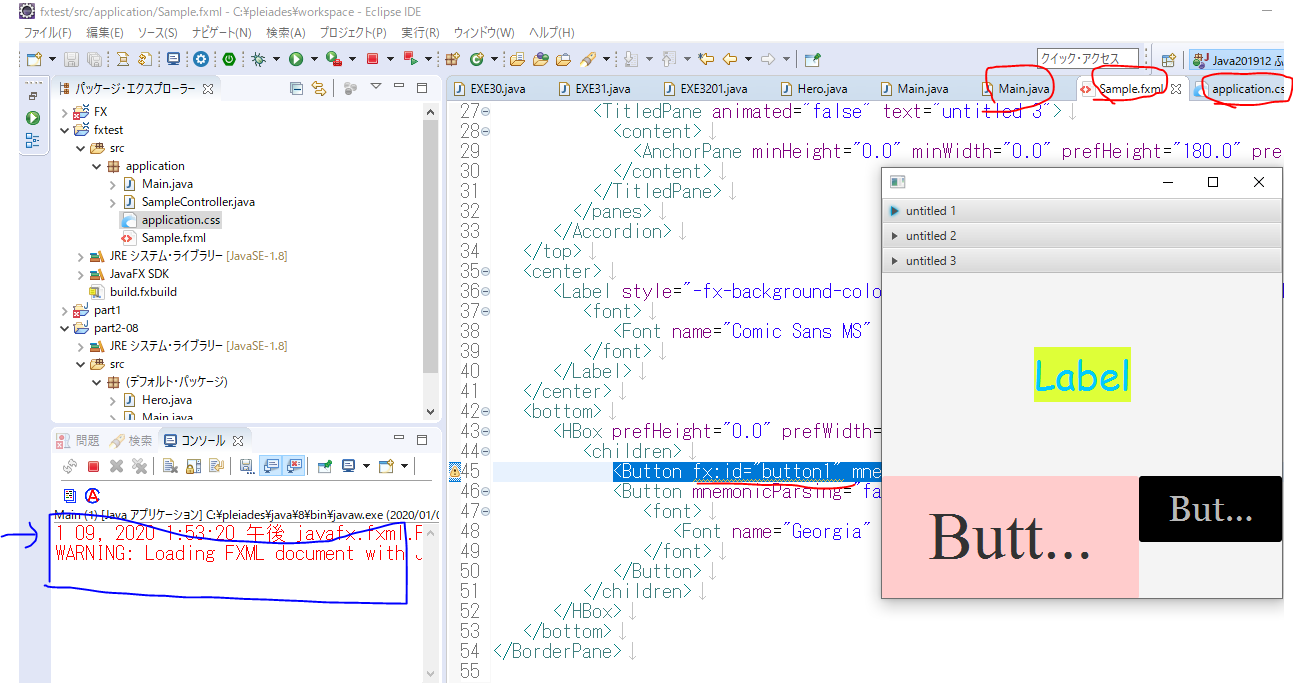Select application.css in Package Explorer

181,220
